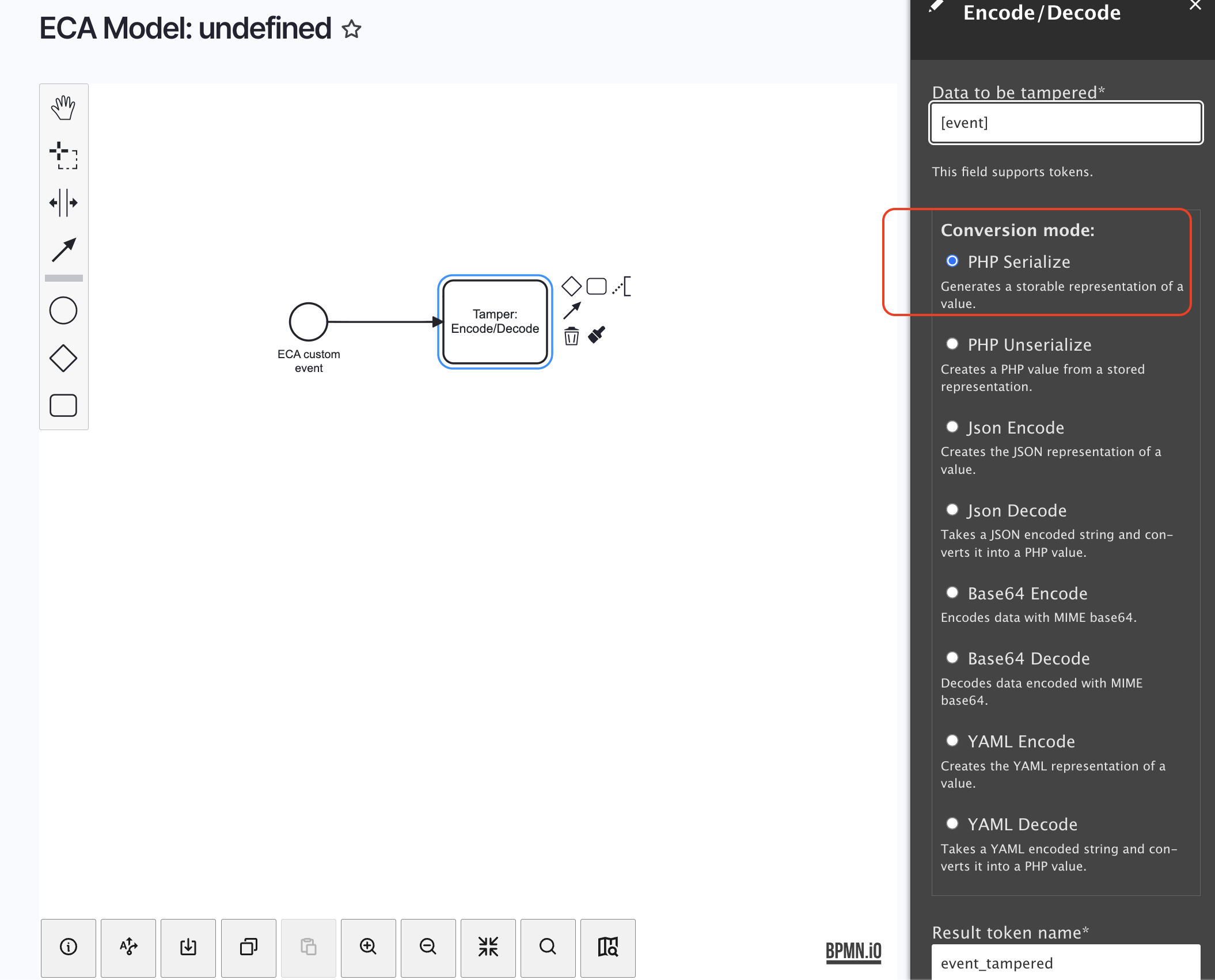Append a gateway from the context pad
The image size is (1215, 980).
[x=571, y=286]
